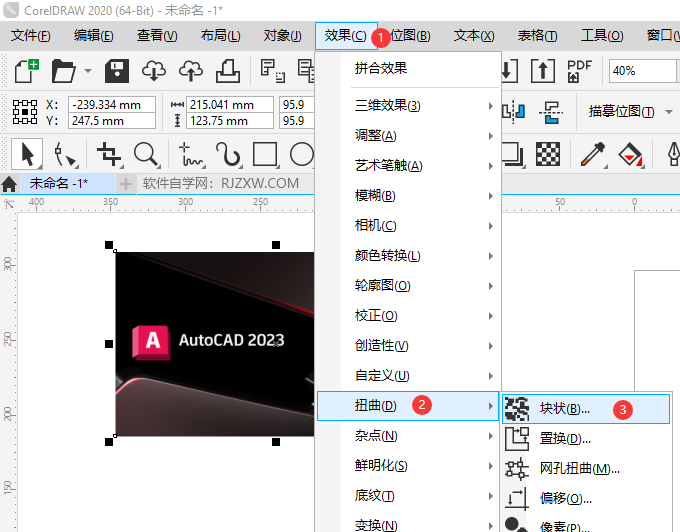Image resolution: width=680 pixels, height=532 pixels.
Task: Expand the 轮廓图(O) submenu
Action: point(408,285)
